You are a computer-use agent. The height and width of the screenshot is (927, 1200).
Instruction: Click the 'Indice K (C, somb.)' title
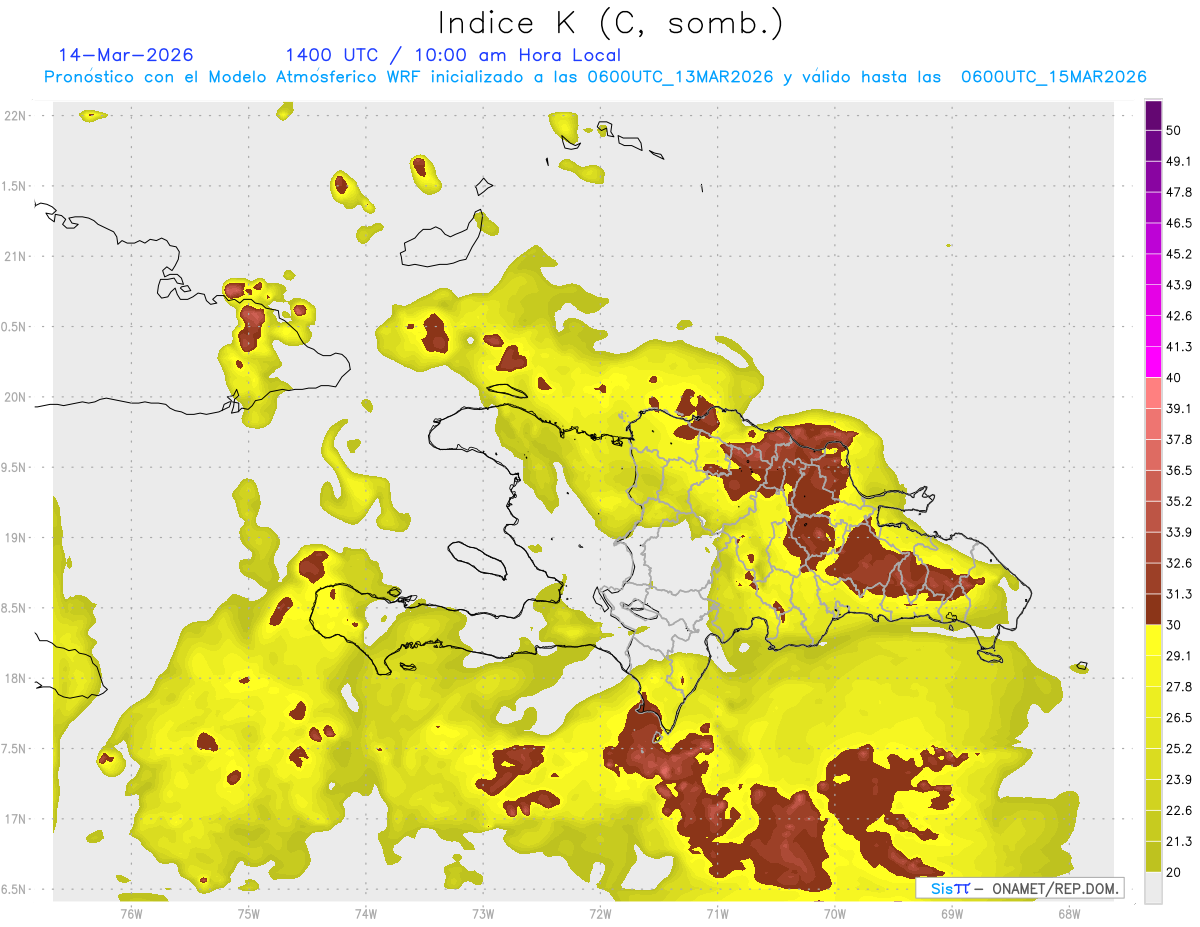610,23
